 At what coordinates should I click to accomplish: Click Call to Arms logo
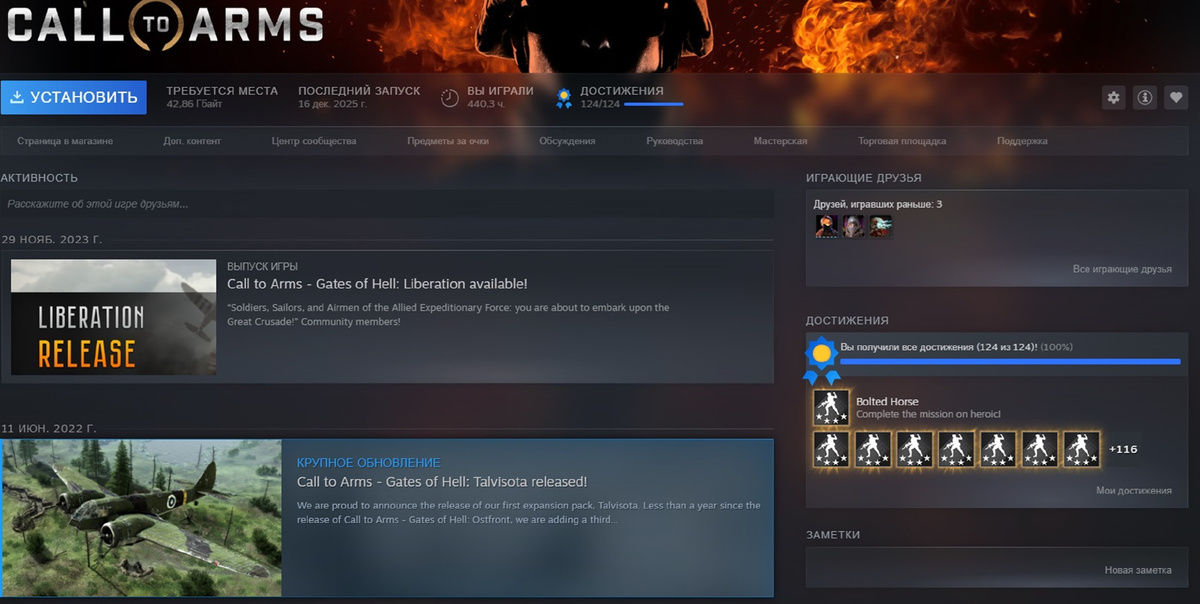166,26
